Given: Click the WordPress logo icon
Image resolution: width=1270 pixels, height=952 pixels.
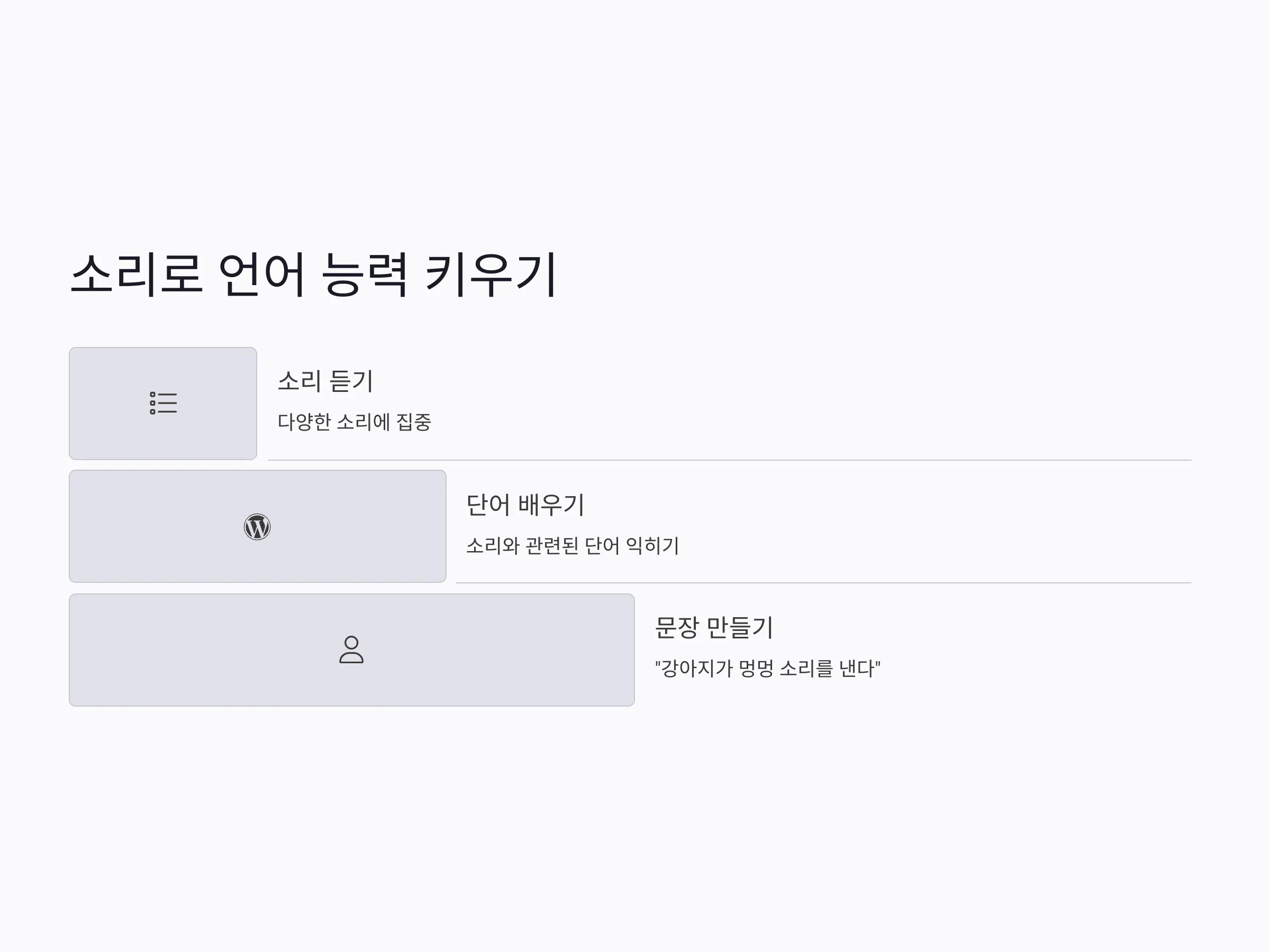Looking at the screenshot, I should point(257,527).
